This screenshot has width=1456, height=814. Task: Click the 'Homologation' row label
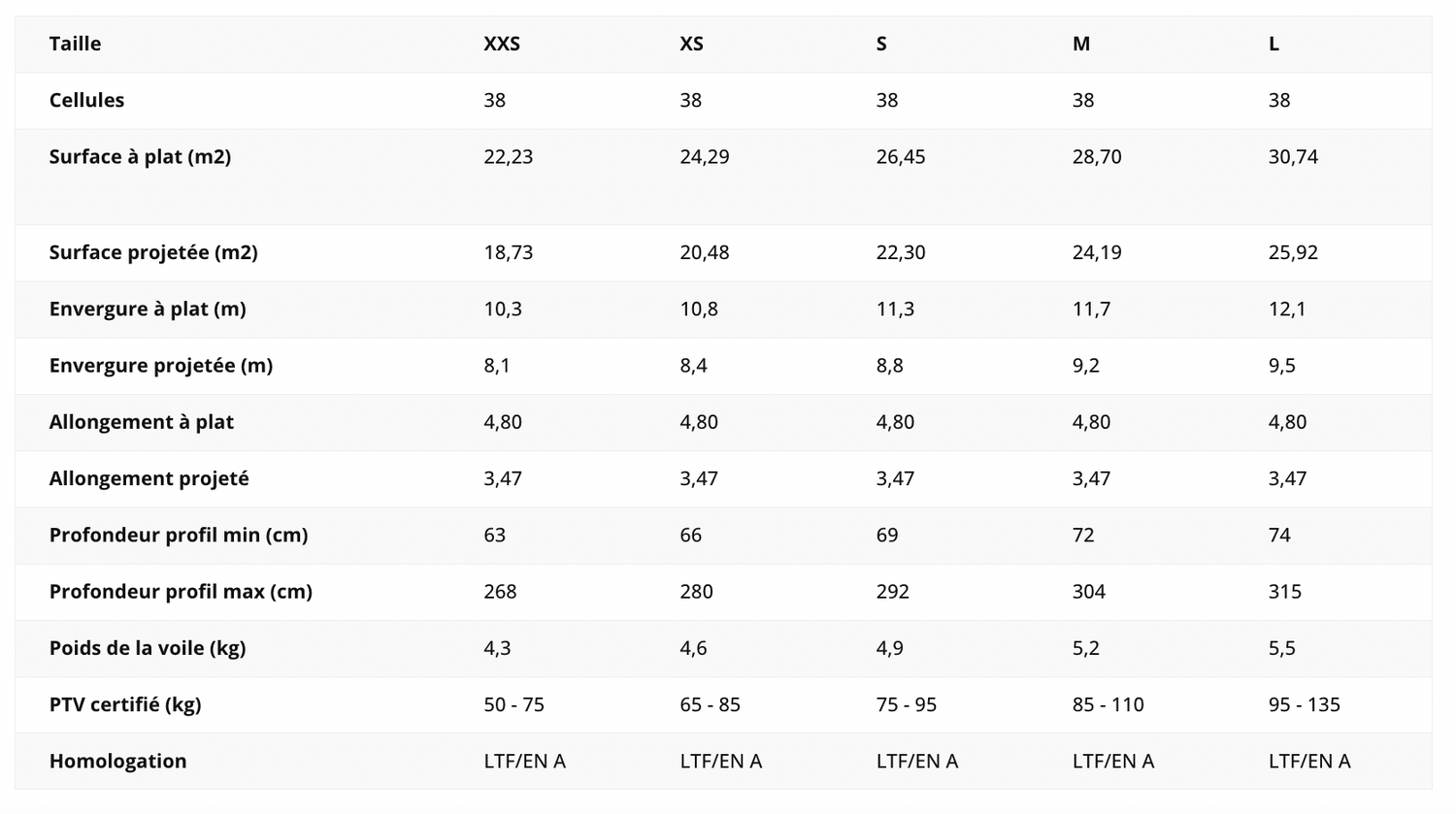tap(117, 762)
